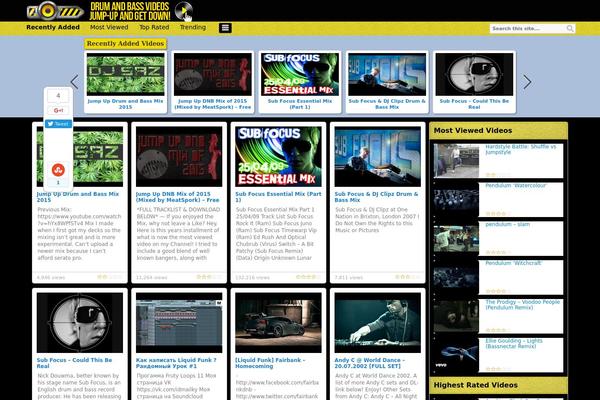Click the site logo in the header
This screenshot has width=600, height=400.
[x=55, y=11]
